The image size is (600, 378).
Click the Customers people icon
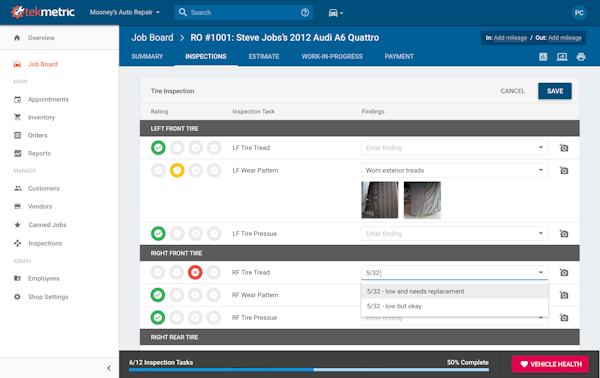pos(18,188)
